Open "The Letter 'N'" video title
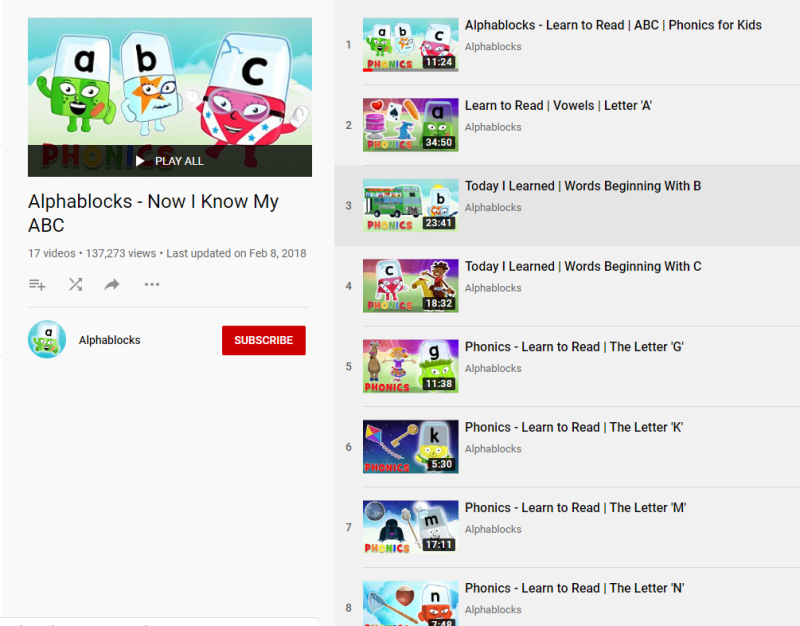Screen dimensions: 800x626 (574, 588)
